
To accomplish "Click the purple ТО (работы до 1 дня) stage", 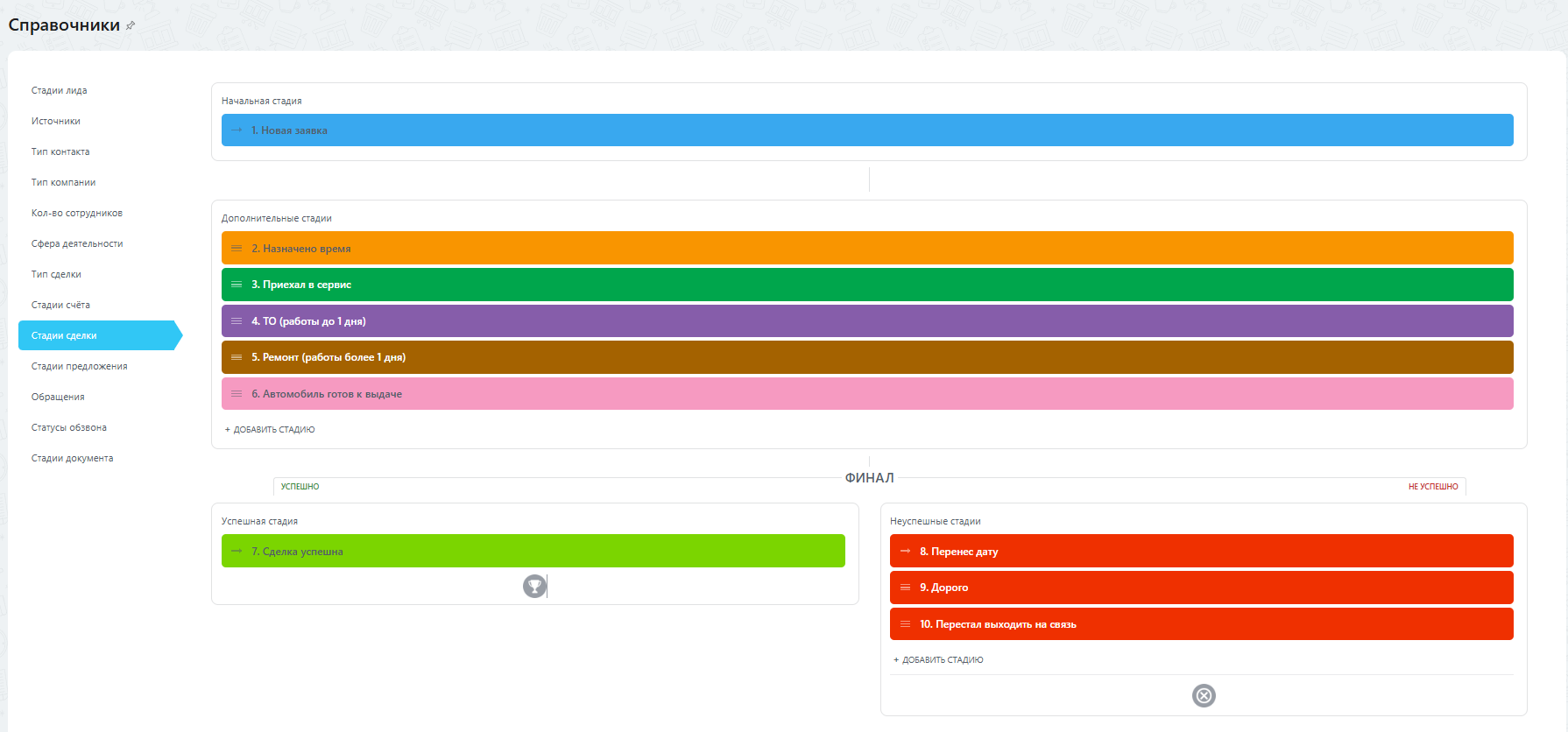I will point(867,321).
